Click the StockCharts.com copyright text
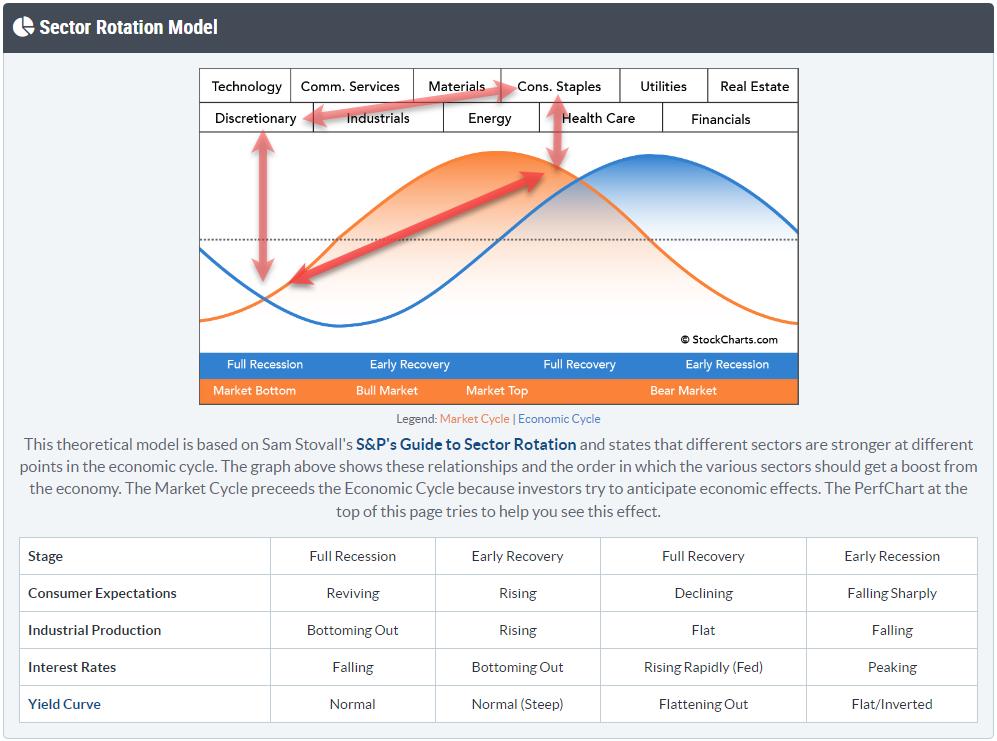This screenshot has width=997, height=741. [729, 340]
